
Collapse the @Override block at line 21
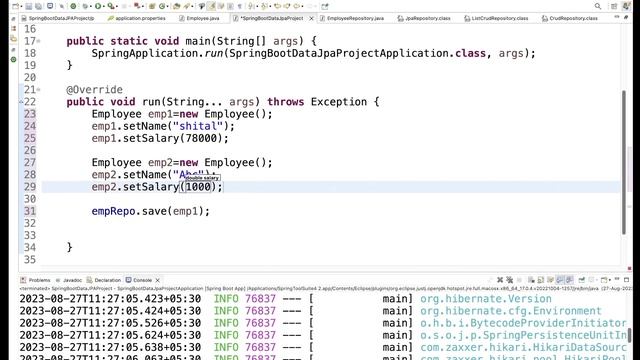tap(39, 90)
